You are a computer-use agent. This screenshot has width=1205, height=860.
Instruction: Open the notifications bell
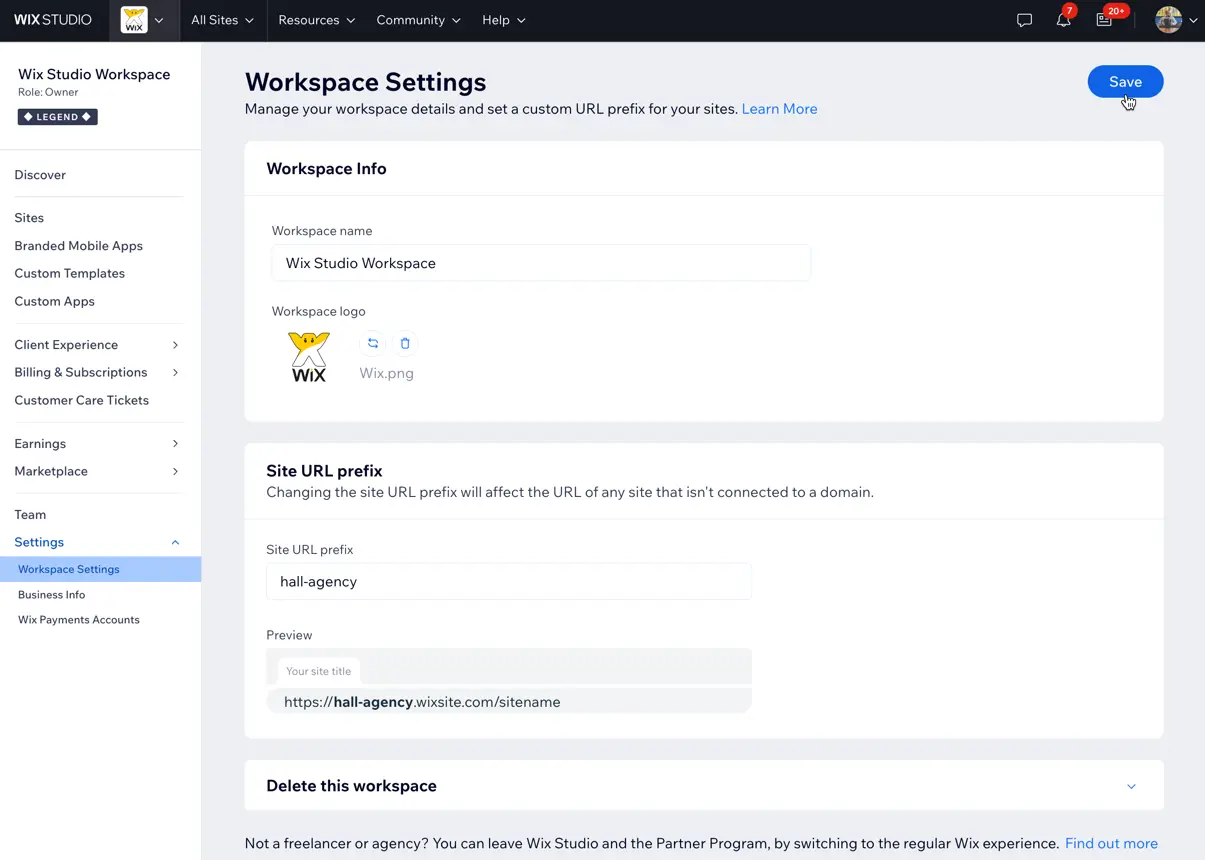coord(1064,20)
